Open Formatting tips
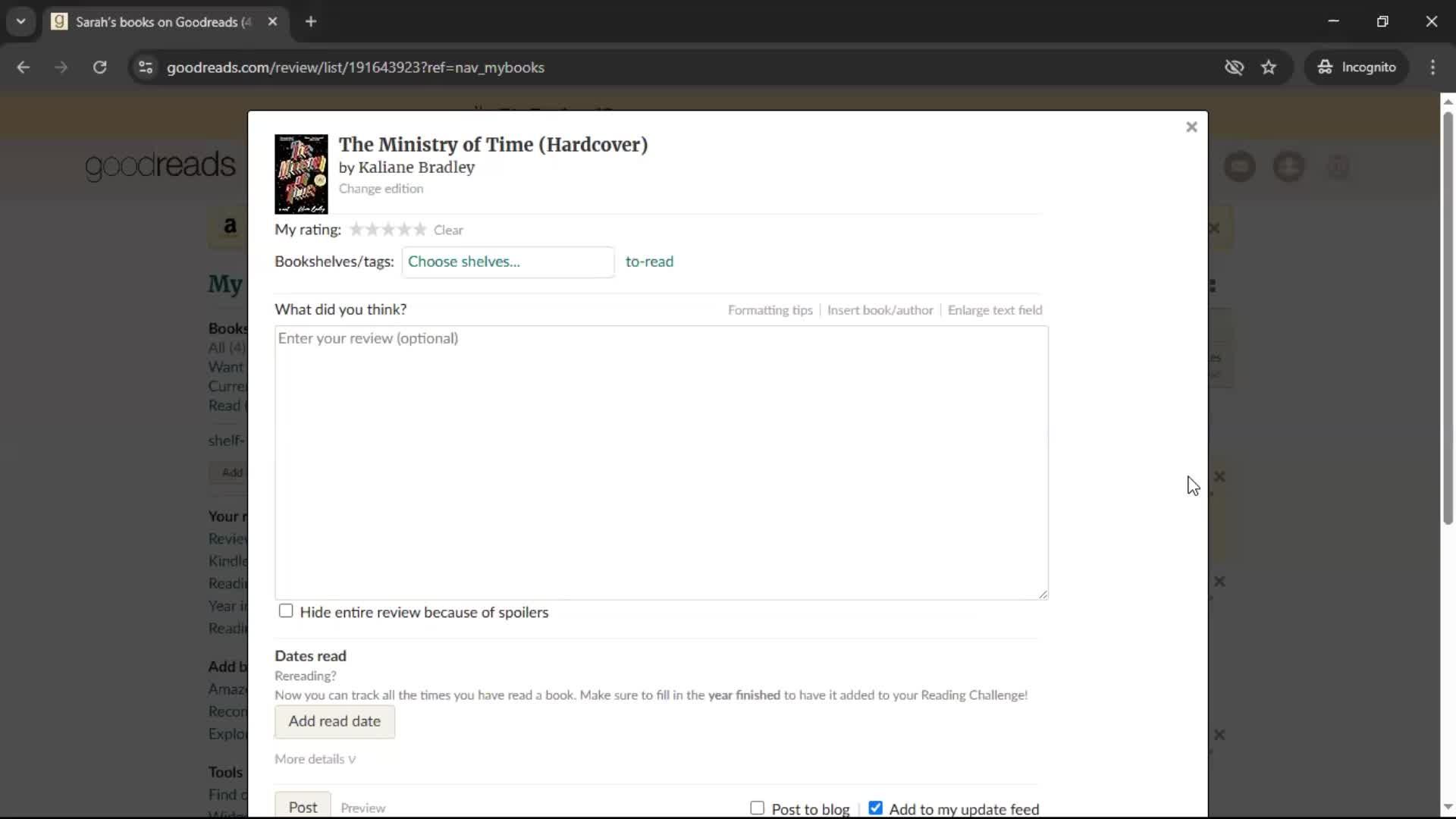This screenshot has width=1456, height=819. coord(770,310)
